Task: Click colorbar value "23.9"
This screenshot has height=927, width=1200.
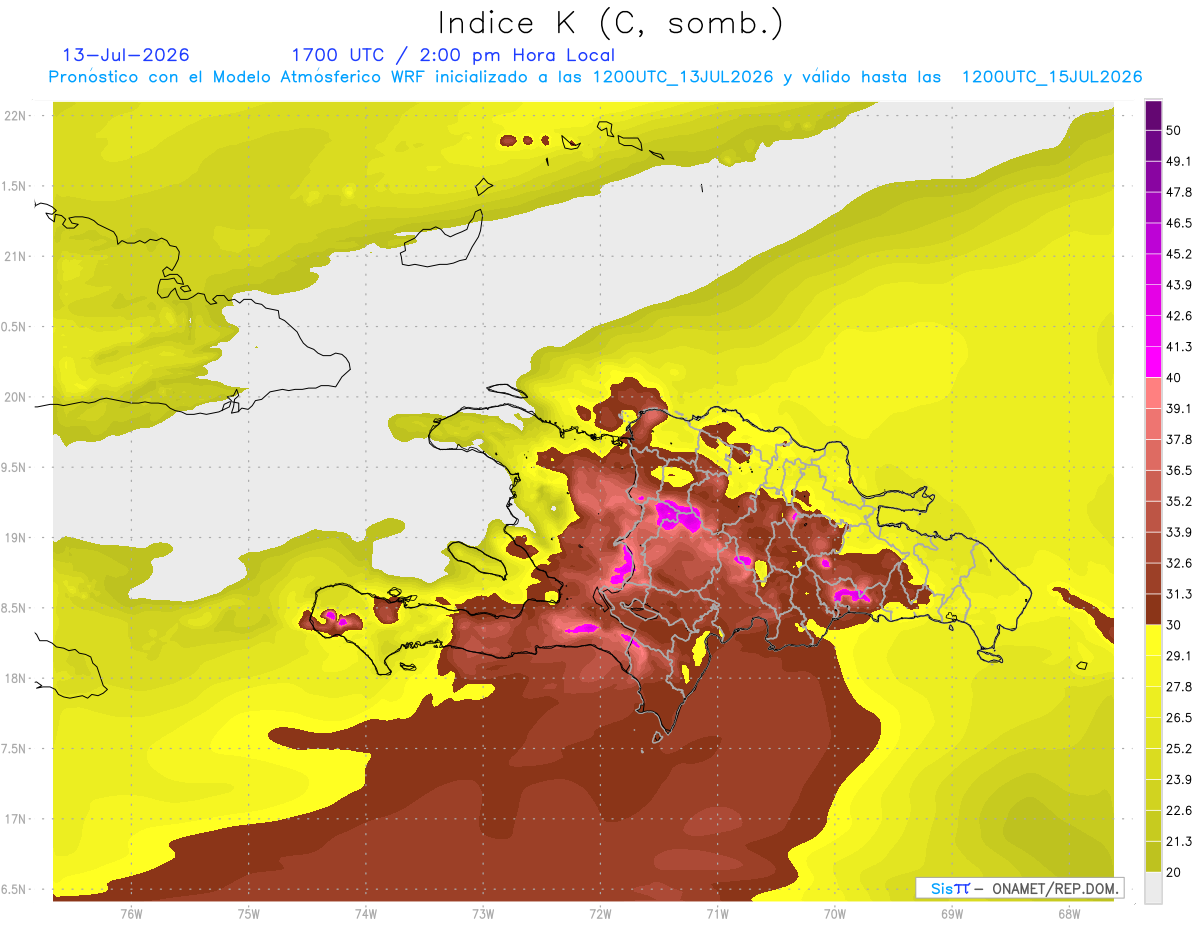Action: tap(1179, 779)
